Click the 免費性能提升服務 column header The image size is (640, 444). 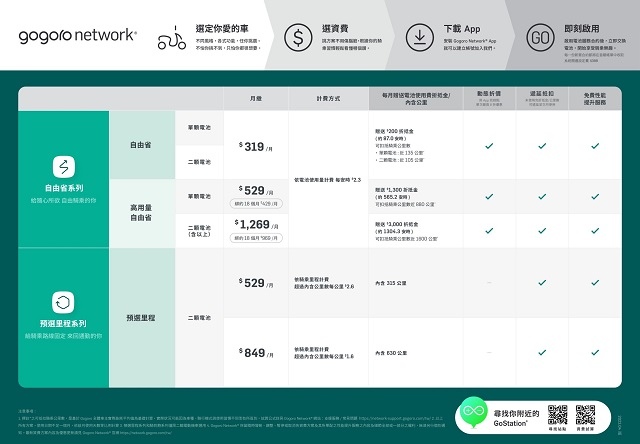pyautogui.click(x=595, y=99)
